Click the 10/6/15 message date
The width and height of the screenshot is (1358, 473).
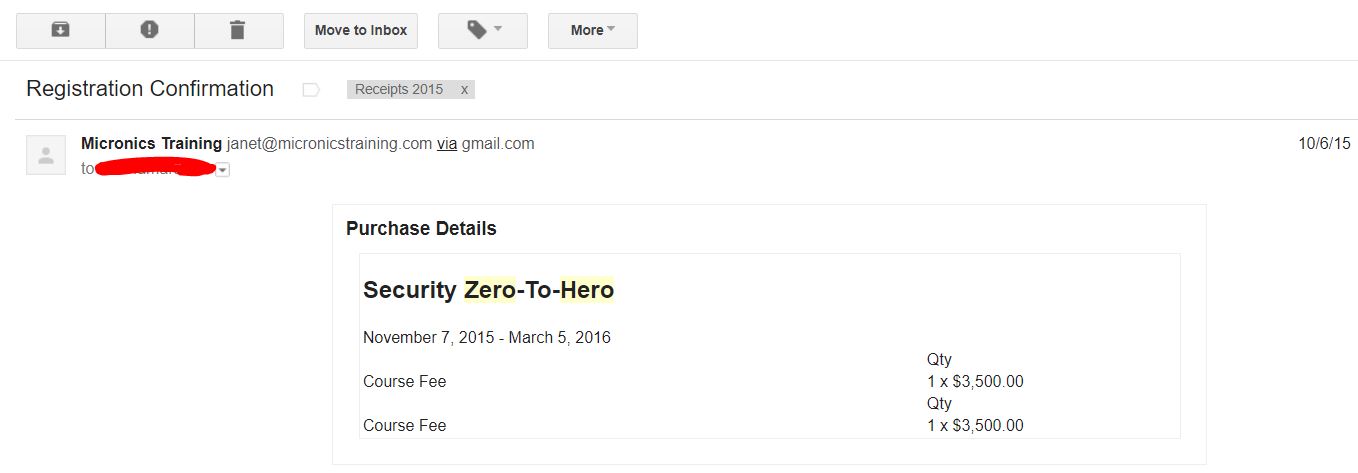tap(1324, 143)
